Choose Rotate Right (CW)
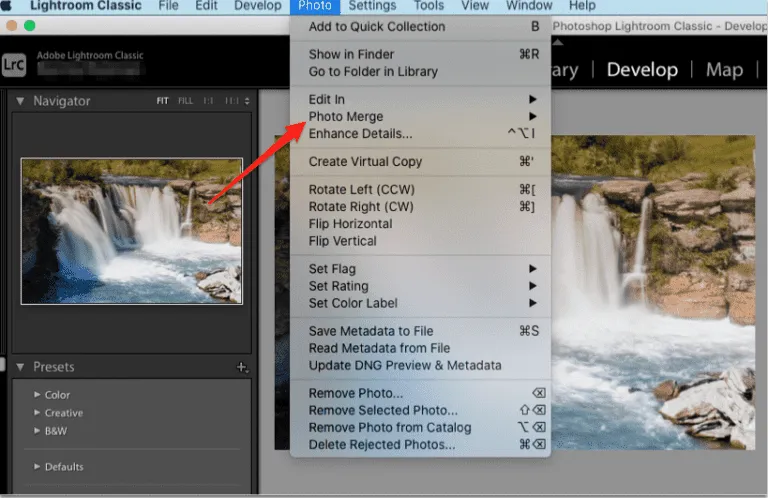This screenshot has height=498, width=768. click(420, 207)
